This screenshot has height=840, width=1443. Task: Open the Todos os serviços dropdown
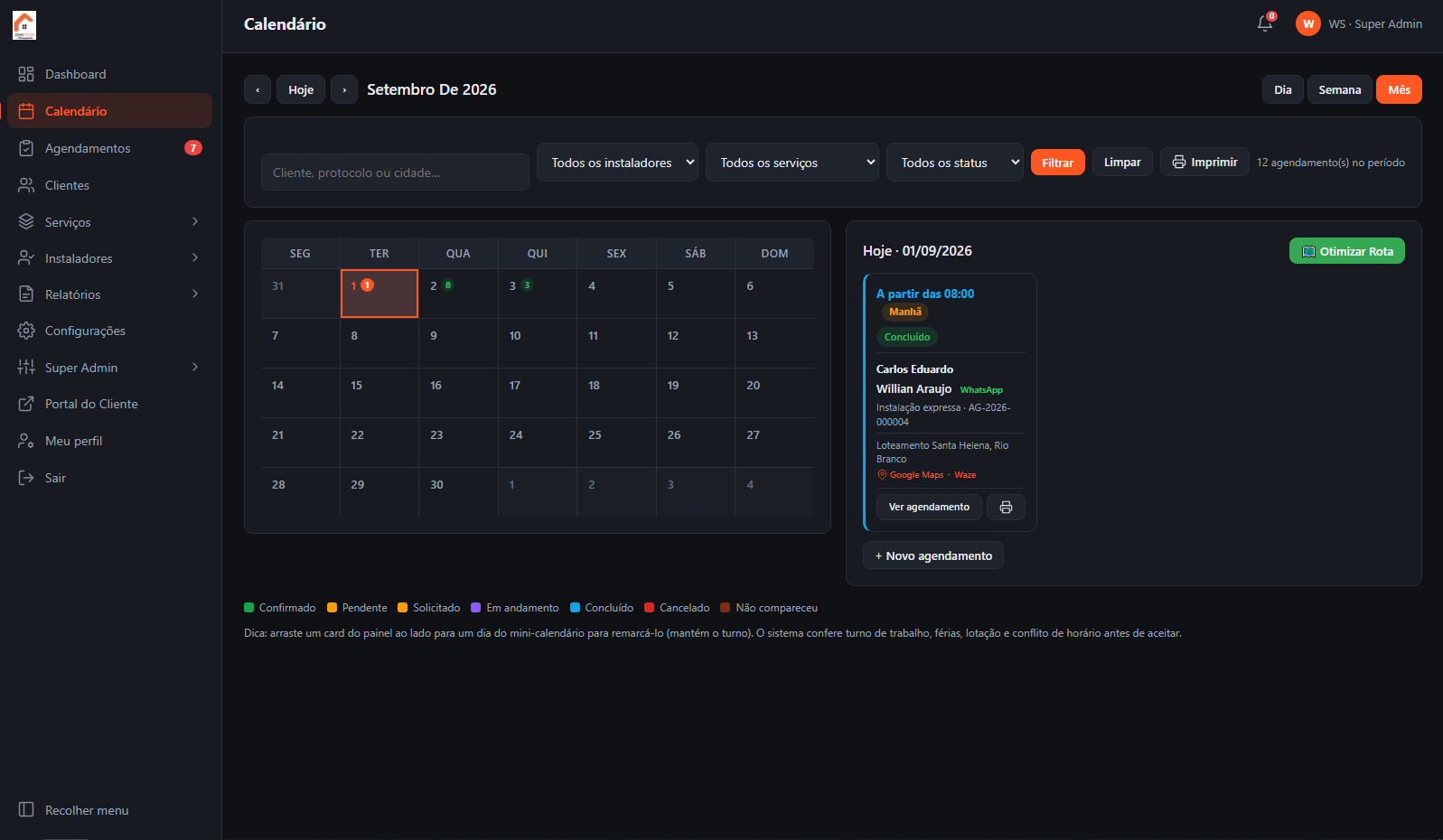pos(792,163)
